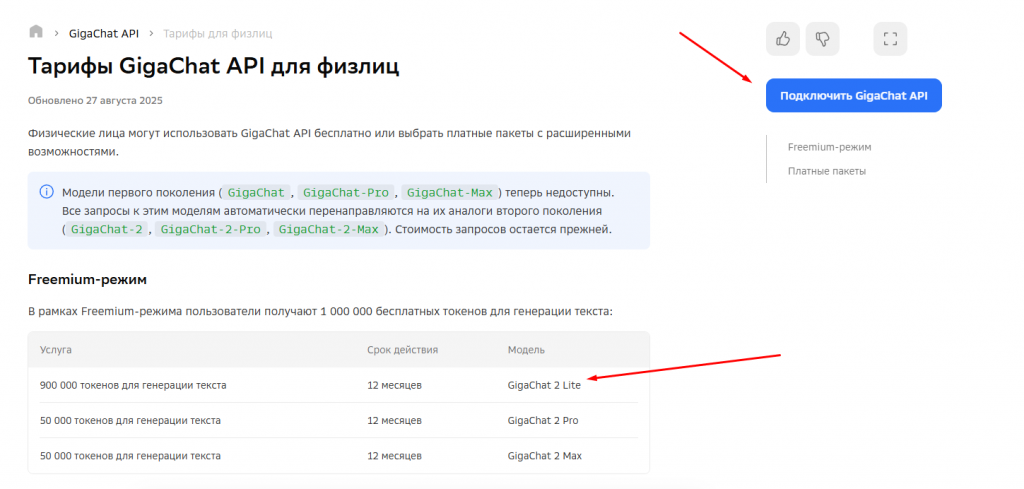Click 12 месяцев in GigaChat 2 Max row
Screen dimensions: 1024x489
click(394, 456)
